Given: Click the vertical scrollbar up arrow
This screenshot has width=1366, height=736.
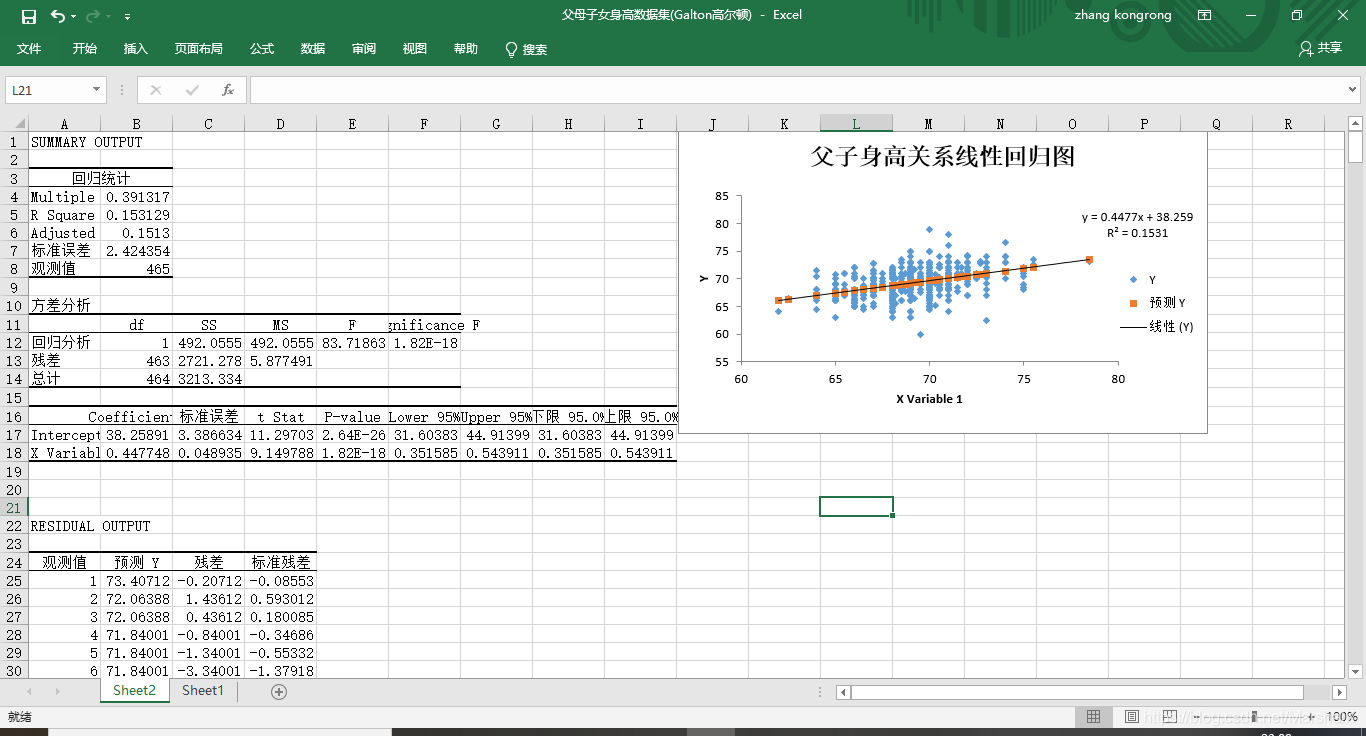Looking at the screenshot, I should [x=1356, y=124].
